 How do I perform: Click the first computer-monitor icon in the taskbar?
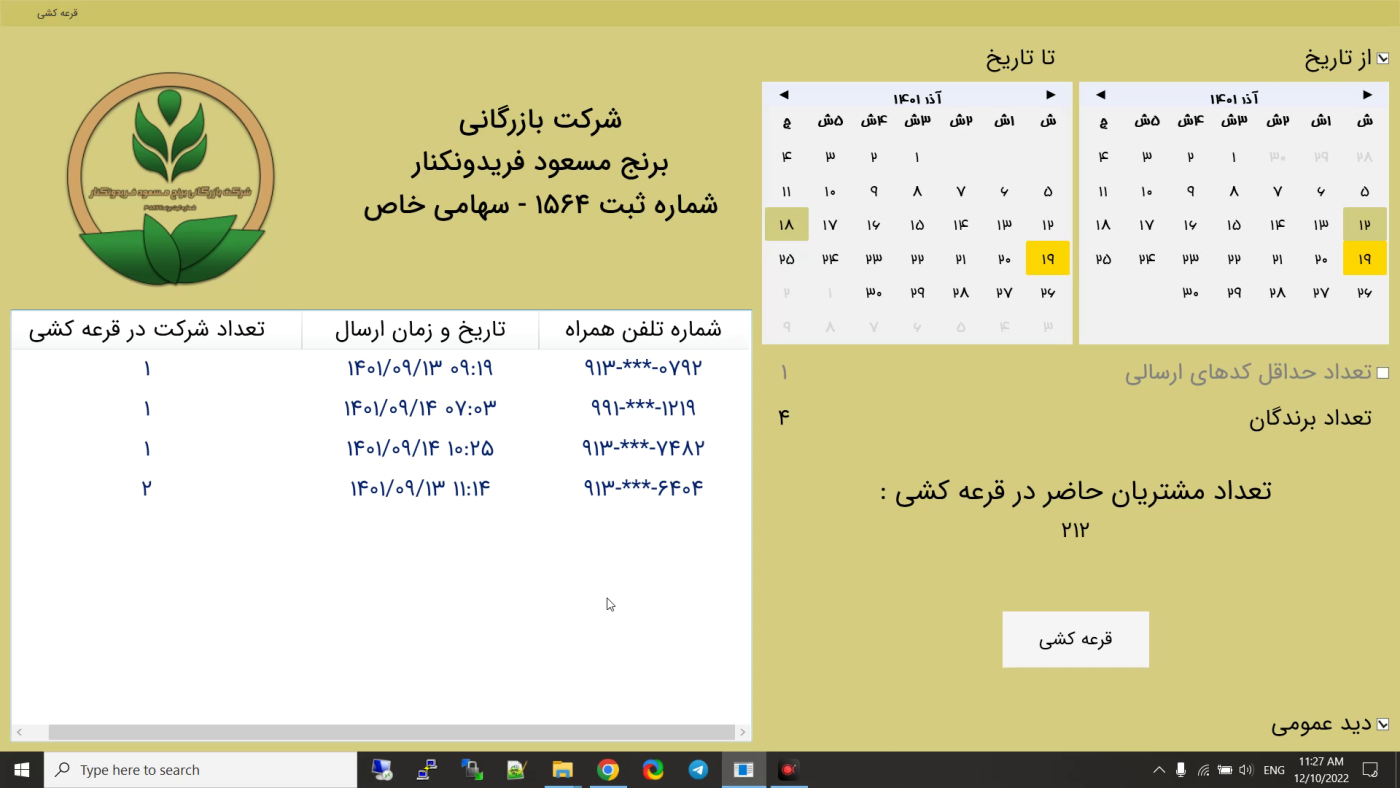[x=382, y=770]
